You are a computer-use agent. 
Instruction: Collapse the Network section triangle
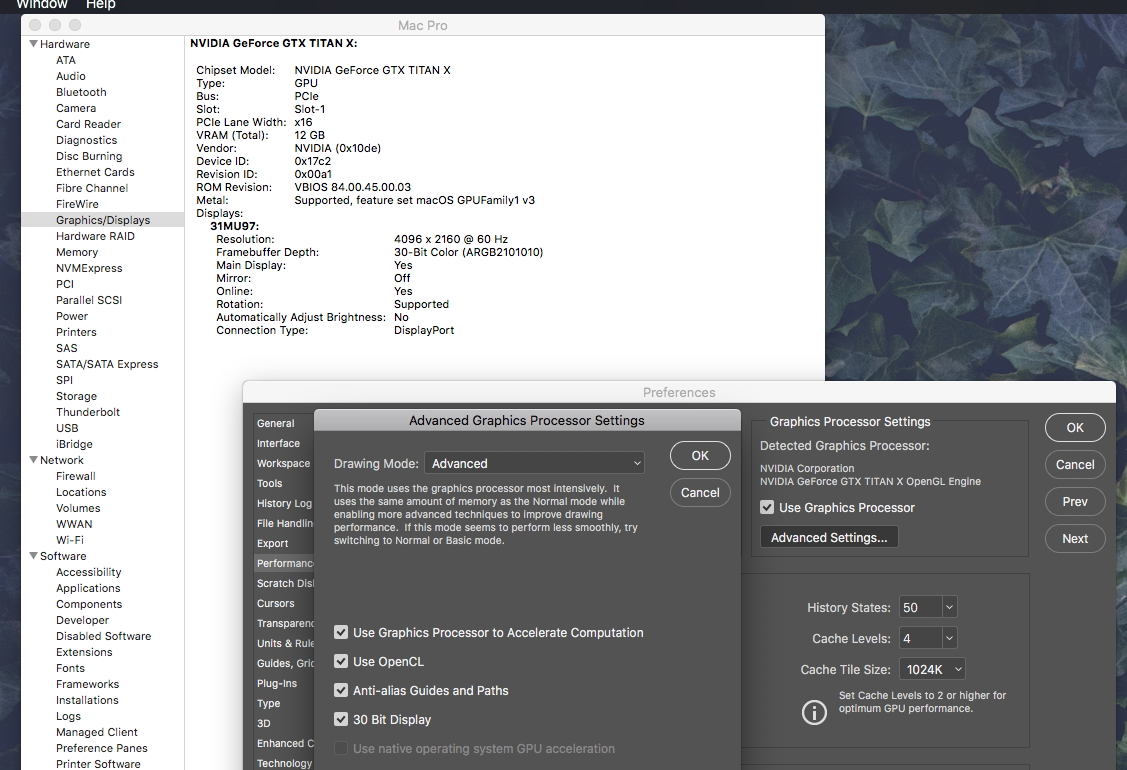[33, 460]
